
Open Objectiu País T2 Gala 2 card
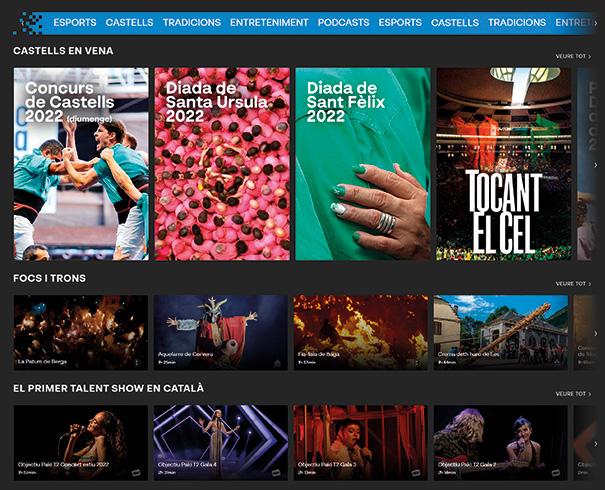coord(500,443)
